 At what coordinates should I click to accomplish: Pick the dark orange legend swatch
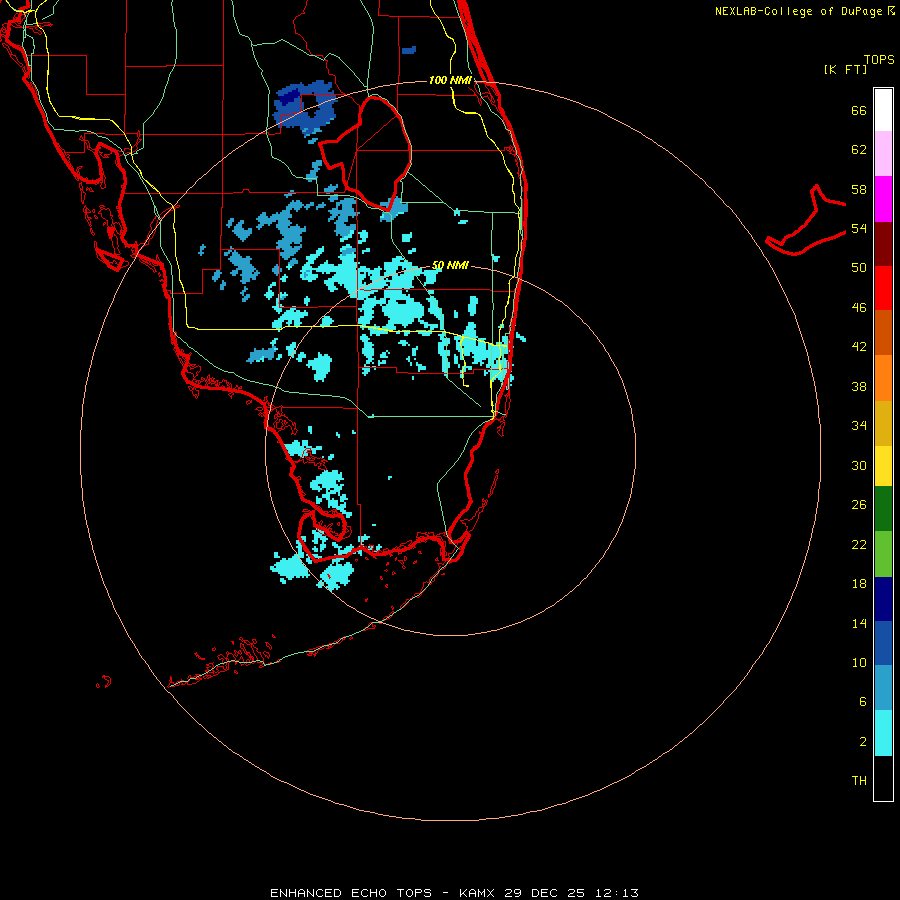(883, 332)
